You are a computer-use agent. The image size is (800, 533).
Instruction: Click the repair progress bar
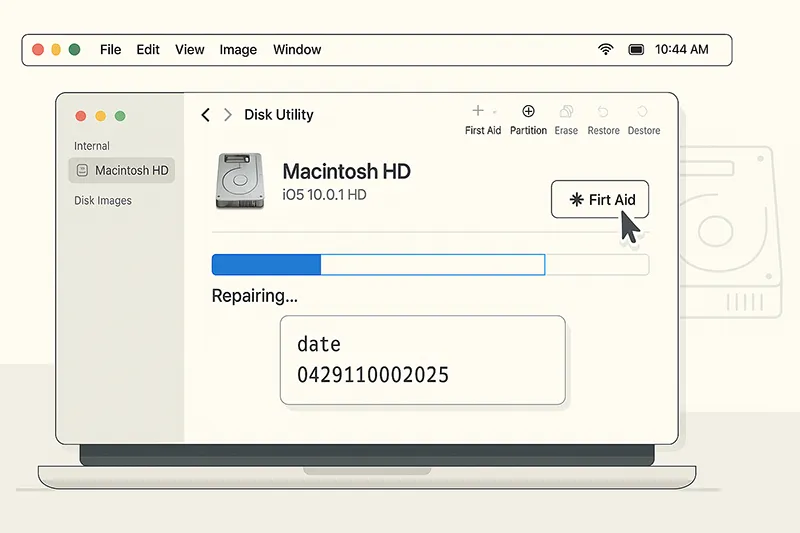[430, 265]
